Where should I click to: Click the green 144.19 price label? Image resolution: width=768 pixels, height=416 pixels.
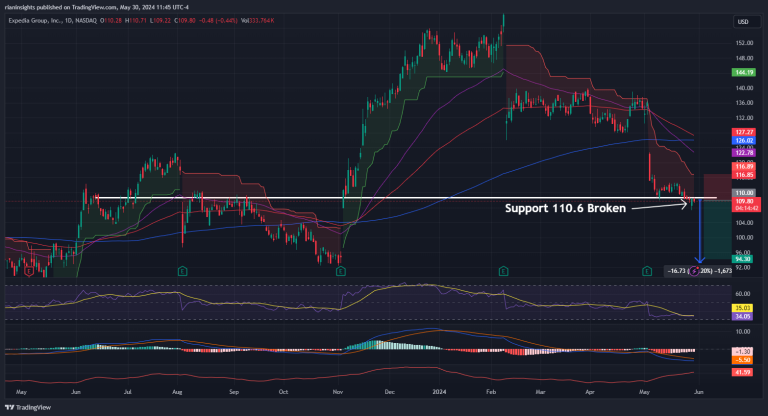pos(743,73)
